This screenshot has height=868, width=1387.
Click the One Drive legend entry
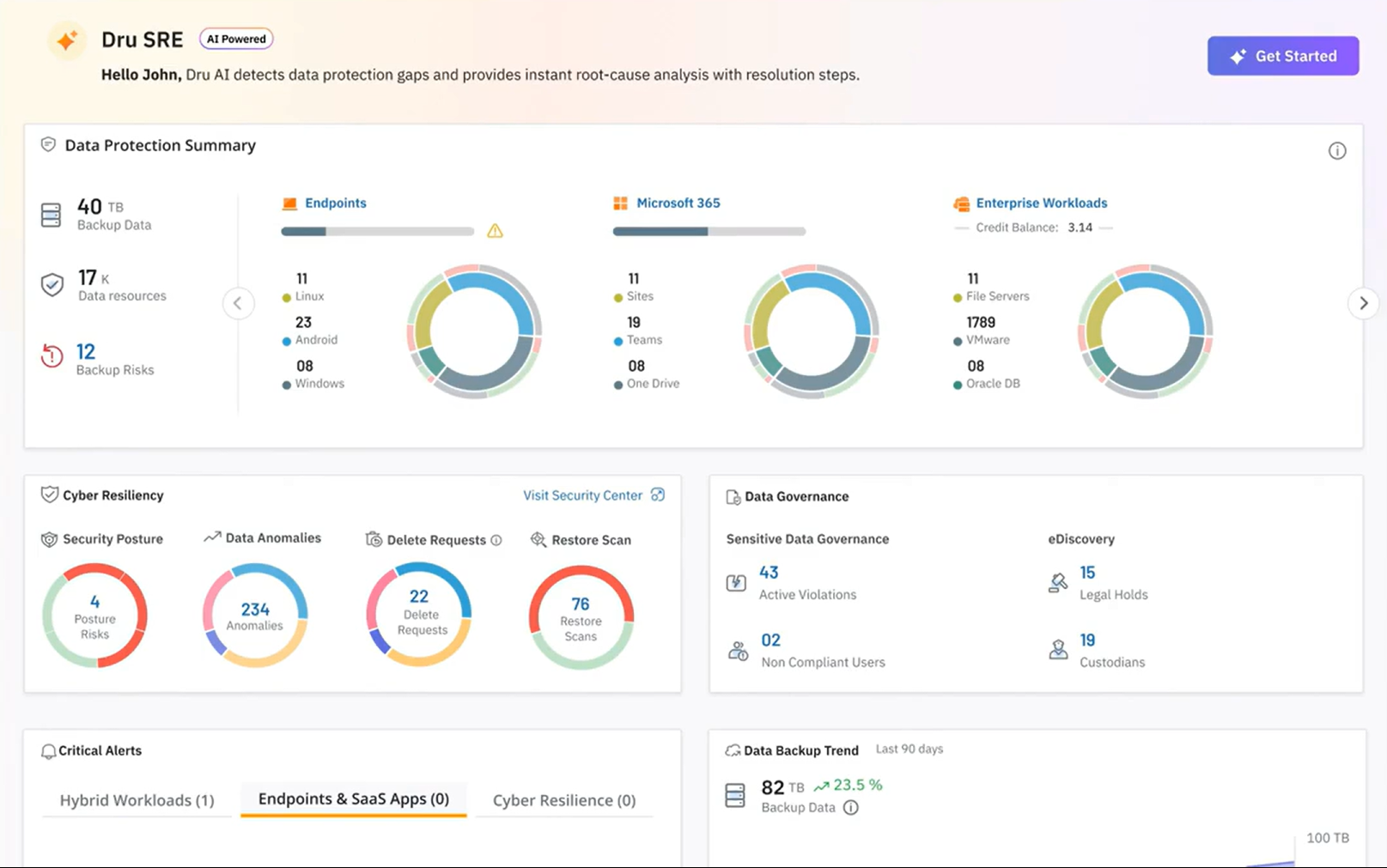pos(647,384)
